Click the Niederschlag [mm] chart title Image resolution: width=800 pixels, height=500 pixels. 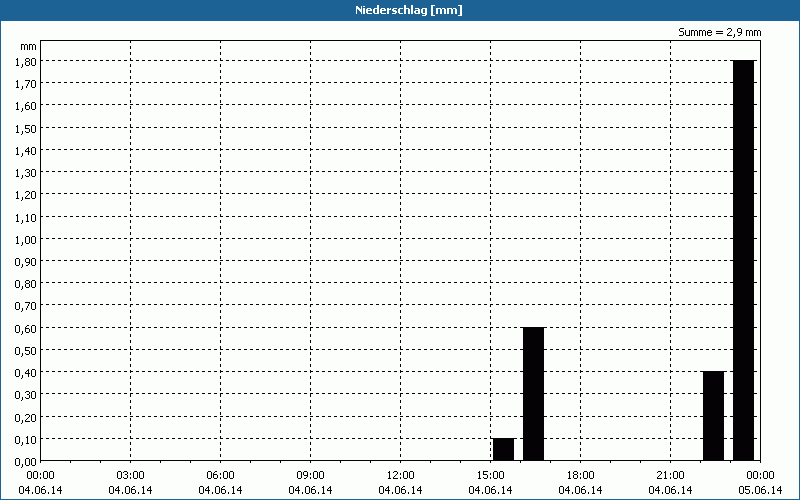(x=409, y=10)
